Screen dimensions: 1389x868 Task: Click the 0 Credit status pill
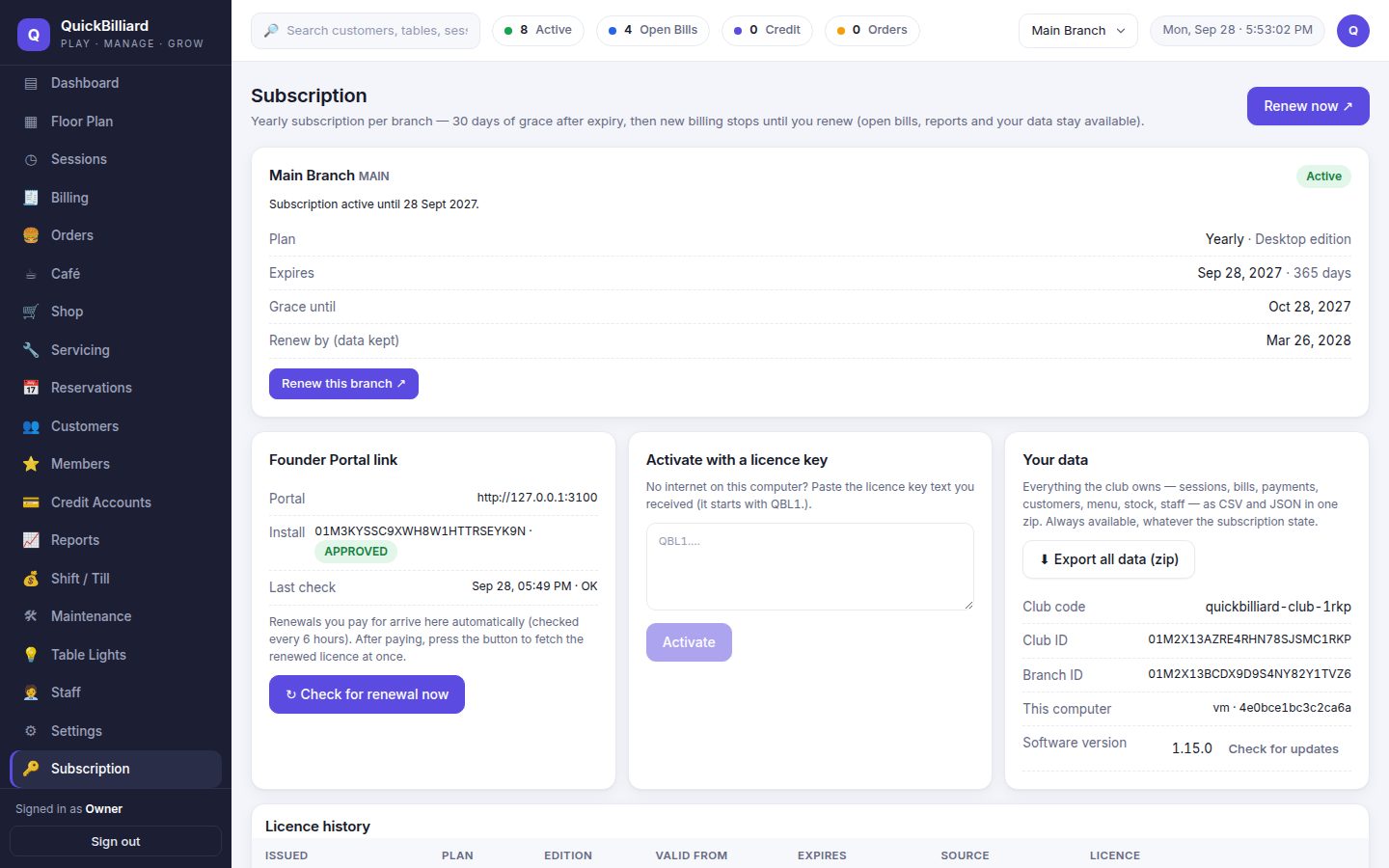point(767,31)
